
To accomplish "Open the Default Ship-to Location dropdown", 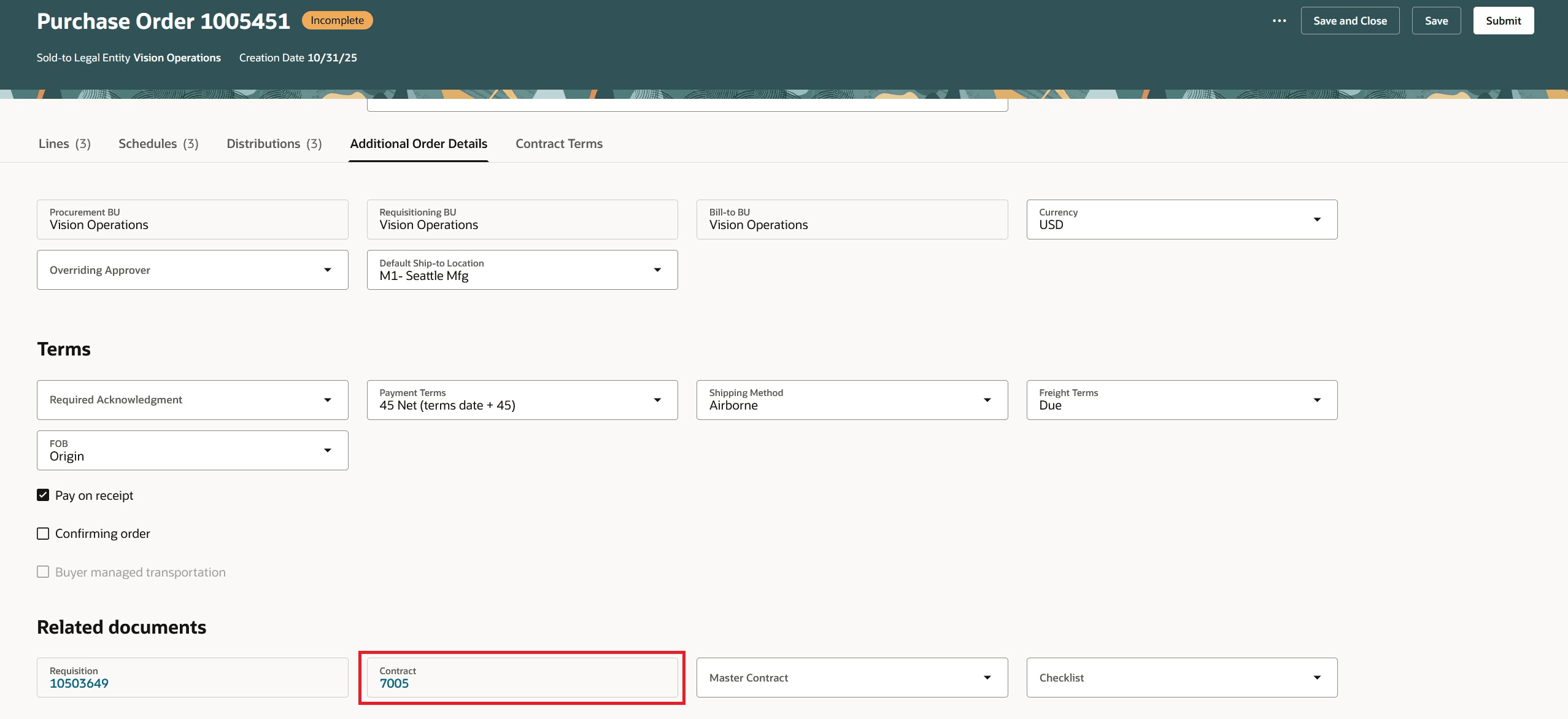I will click(x=657, y=270).
